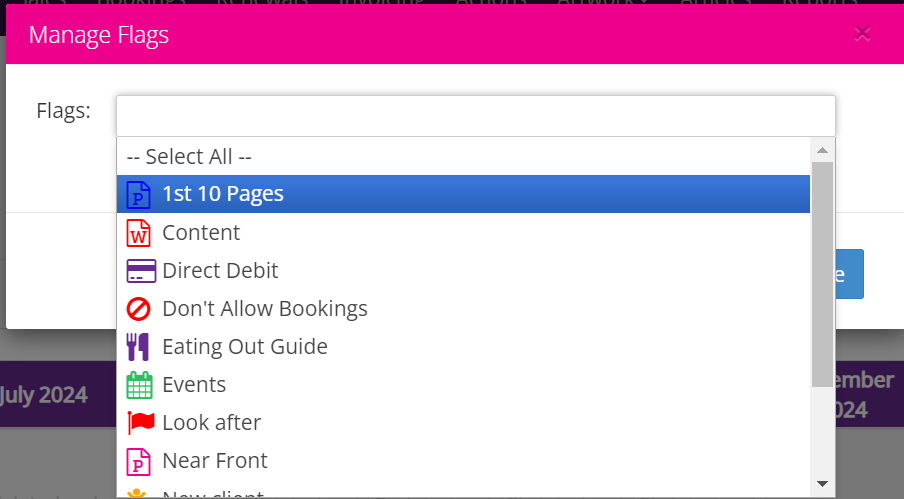Click the blue P icon for 1st 10 Pages
The width and height of the screenshot is (904, 499).
tap(138, 195)
